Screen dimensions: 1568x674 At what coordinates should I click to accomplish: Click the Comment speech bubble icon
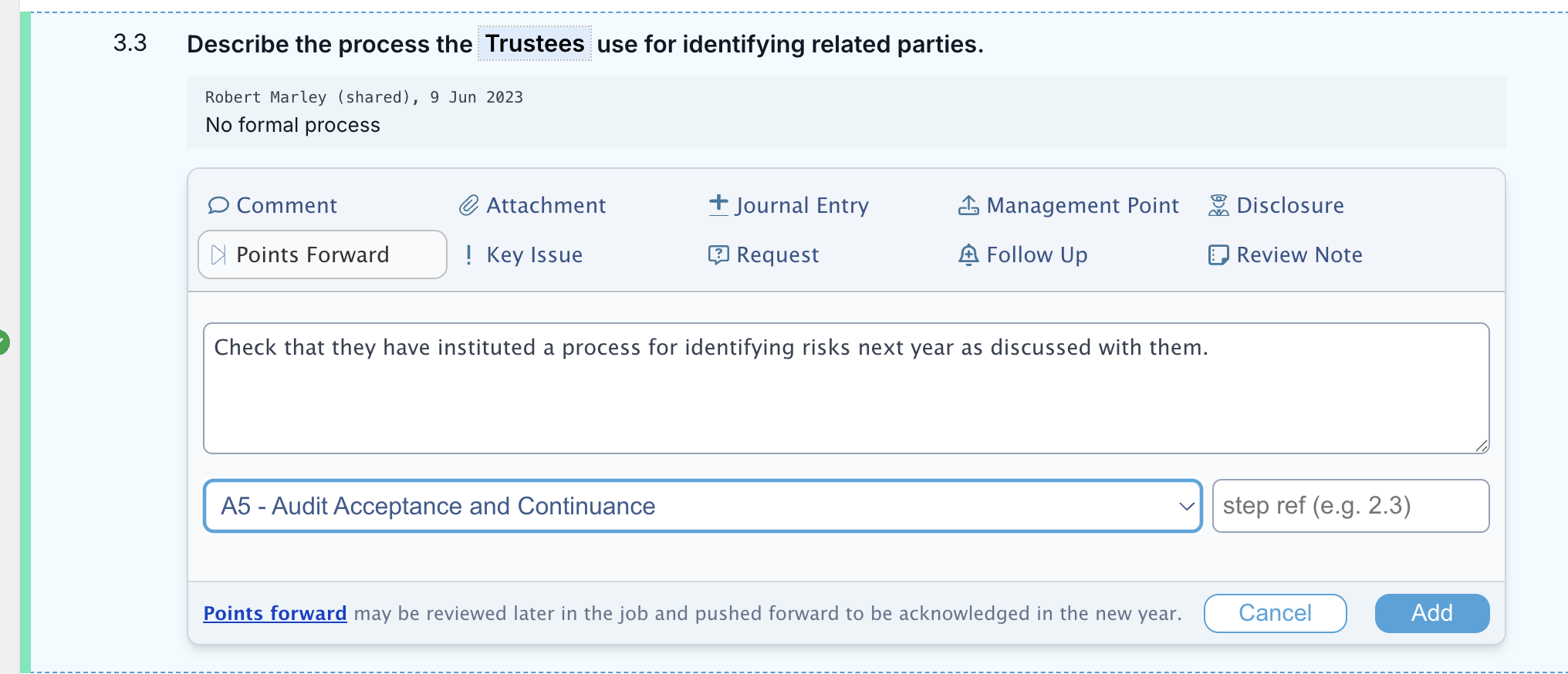click(218, 205)
